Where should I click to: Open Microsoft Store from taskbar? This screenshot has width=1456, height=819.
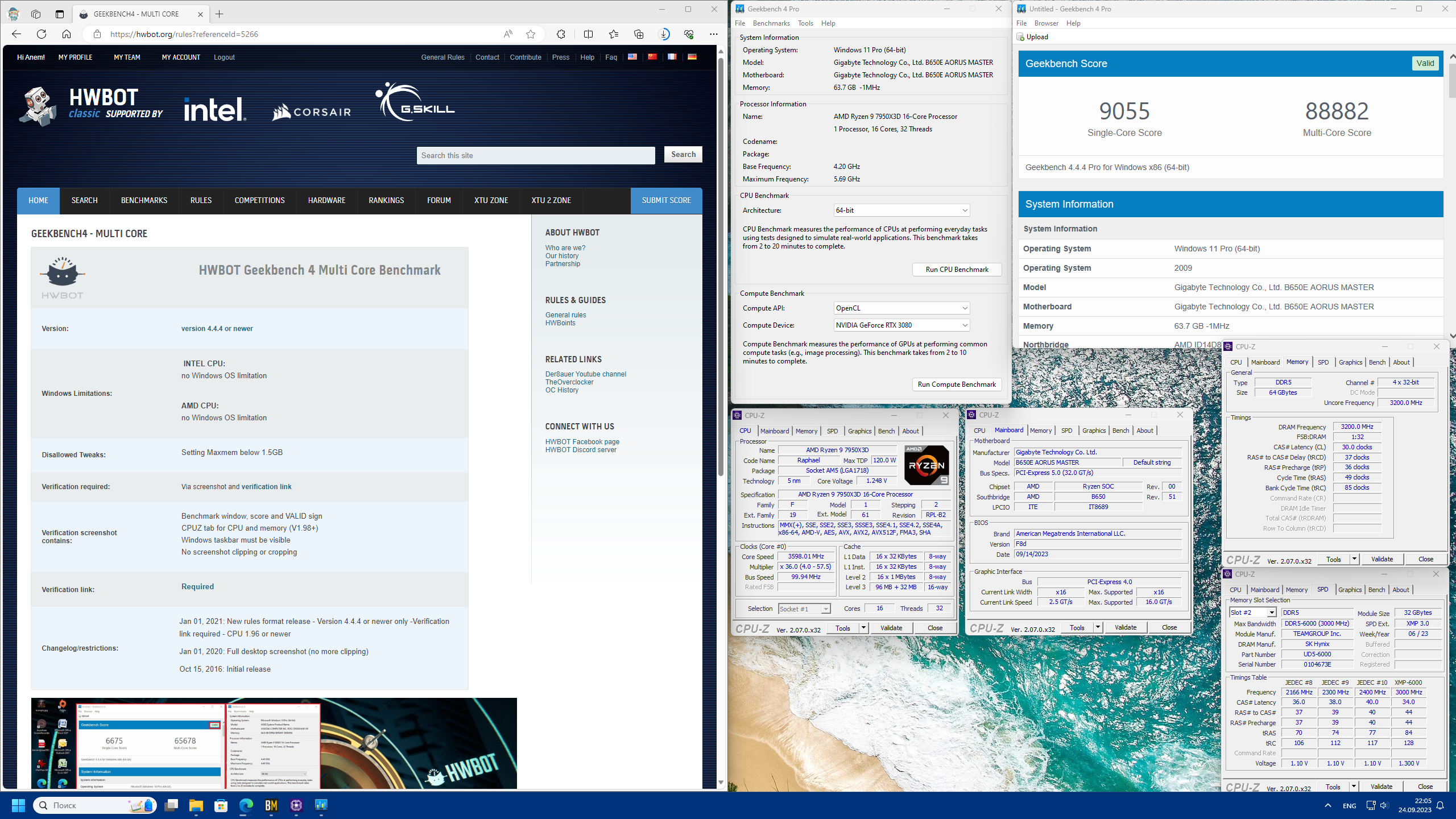click(x=221, y=805)
